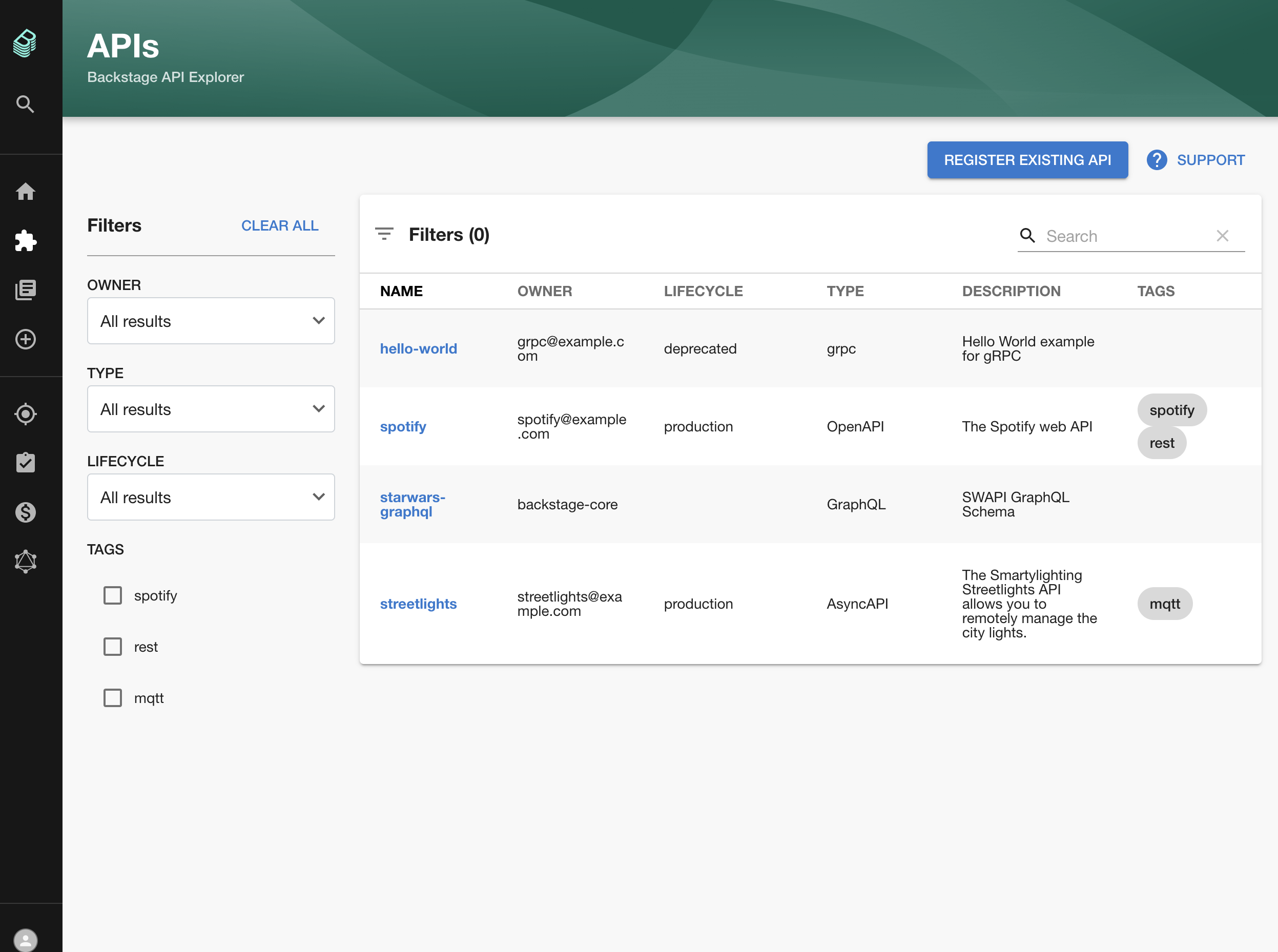
Task: Click Register Existing API button
Action: (x=1027, y=160)
